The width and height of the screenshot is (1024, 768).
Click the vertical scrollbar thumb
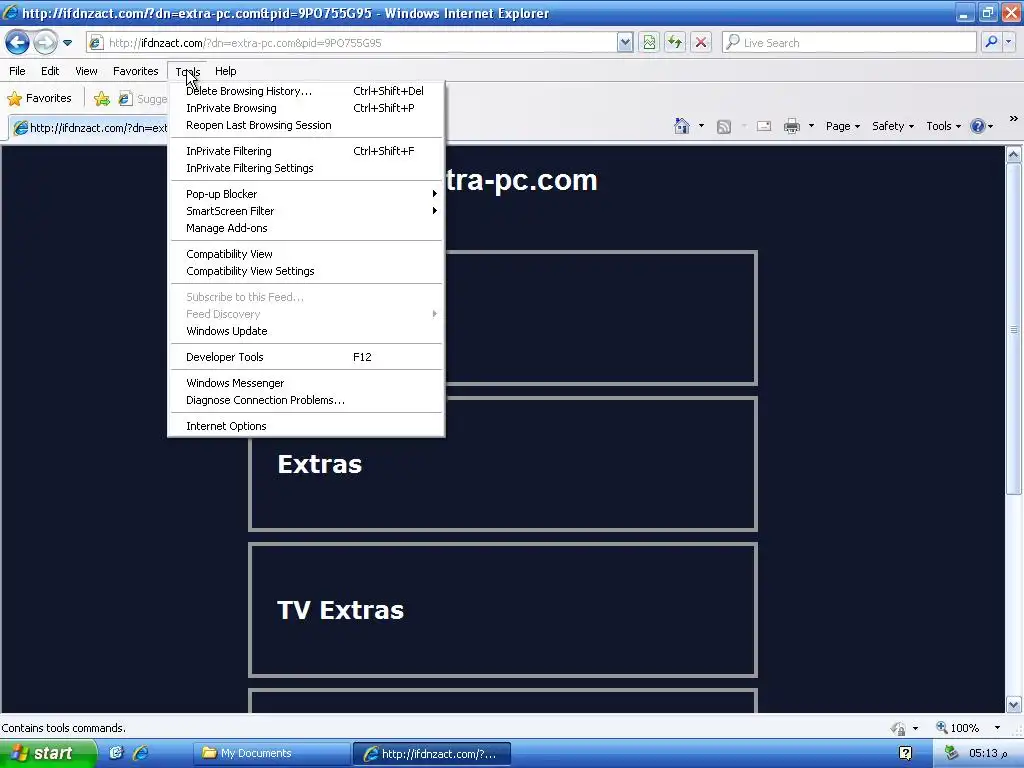point(1014,328)
